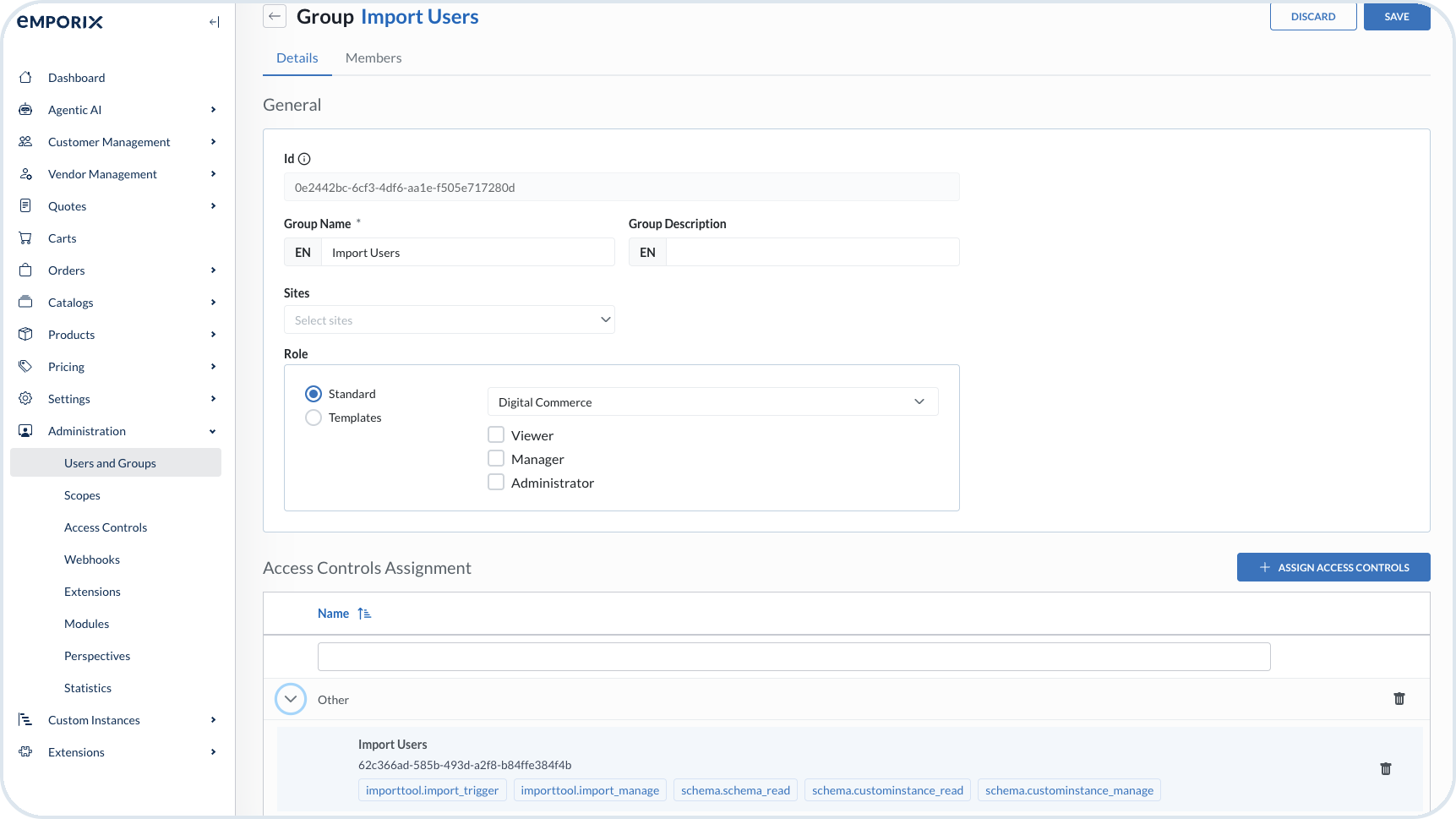Select the Templates role radio button
The height and width of the screenshot is (819, 1456).
(x=314, y=418)
